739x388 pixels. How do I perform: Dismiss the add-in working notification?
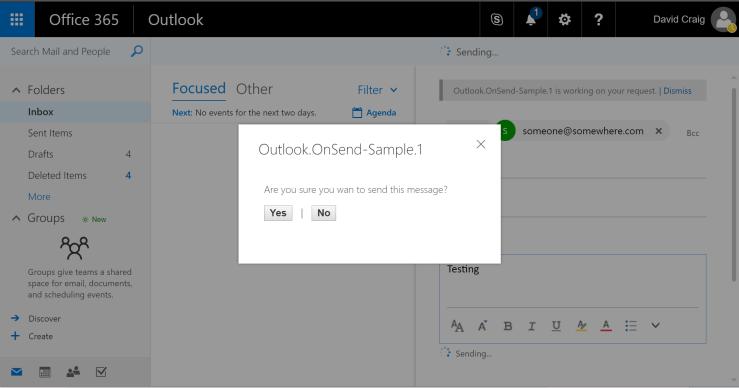(x=677, y=91)
